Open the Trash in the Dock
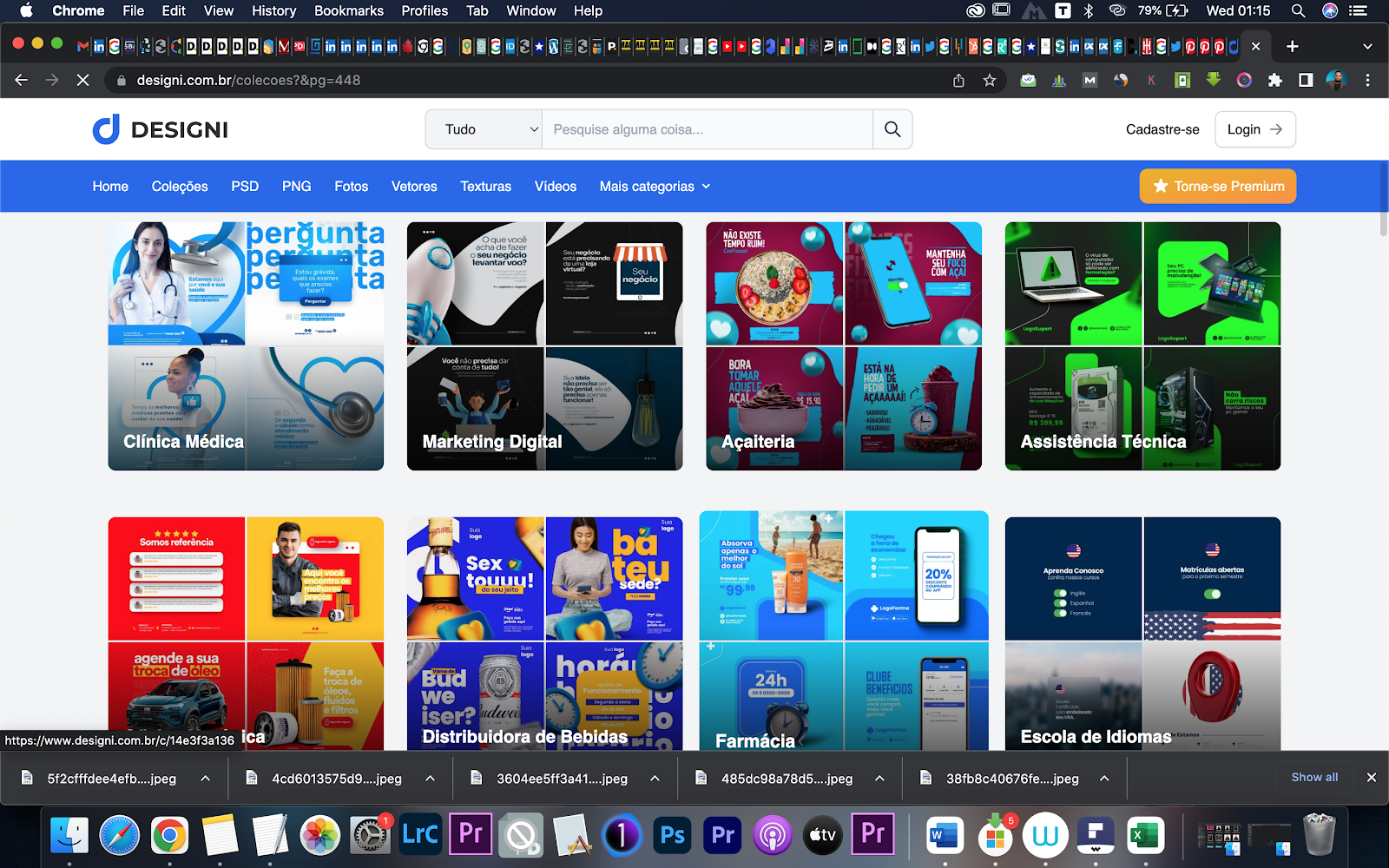The image size is (1389, 868). pos(1320,835)
